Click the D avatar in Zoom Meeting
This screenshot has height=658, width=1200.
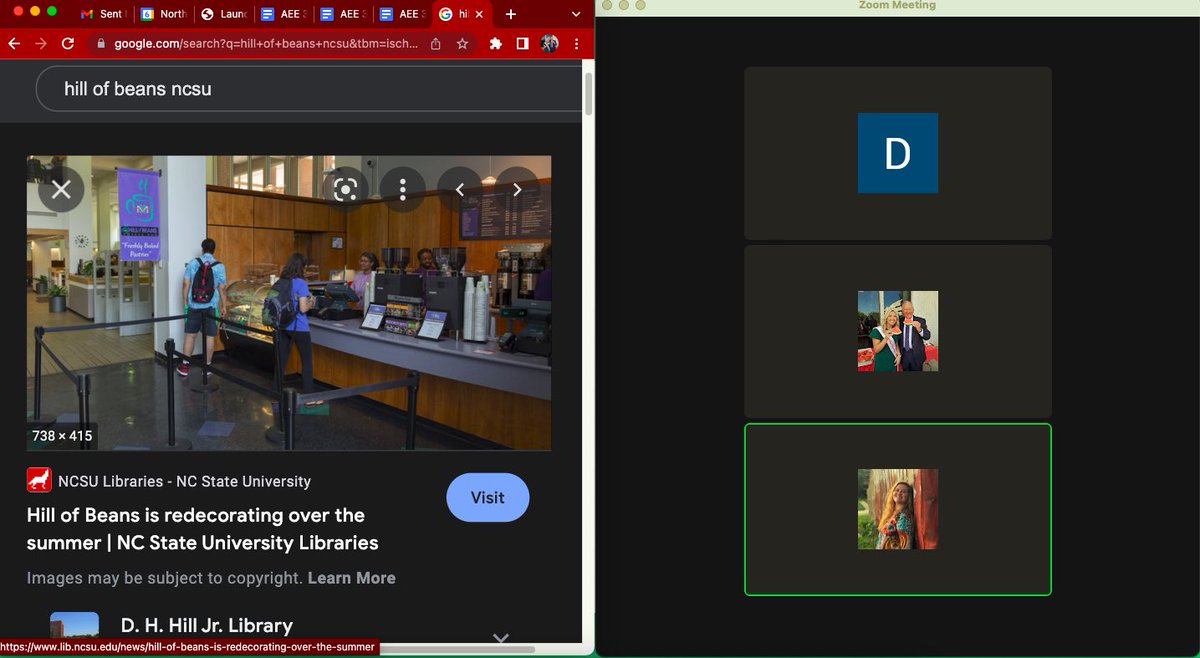pos(897,153)
